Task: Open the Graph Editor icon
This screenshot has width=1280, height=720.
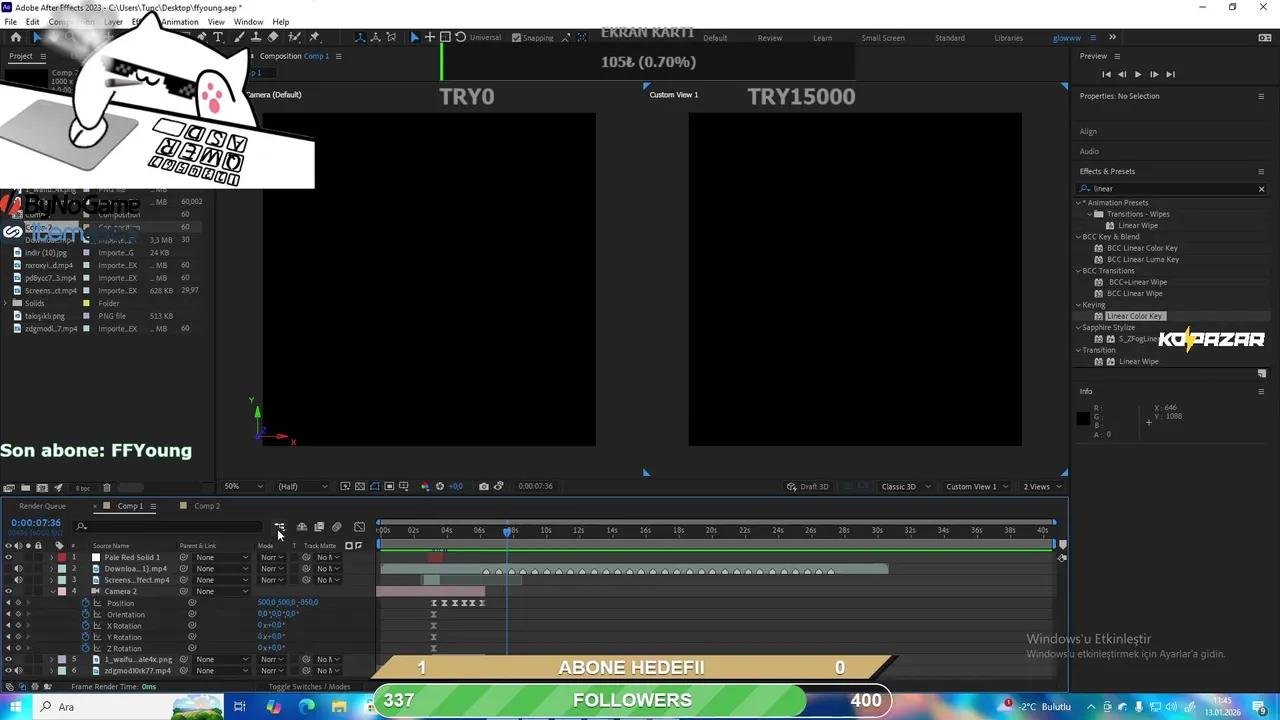Action: (x=359, y=527)
